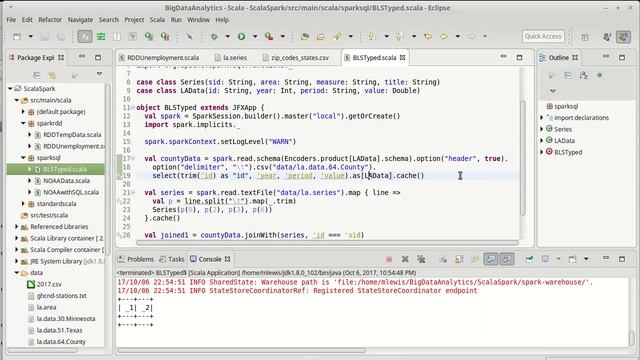Select the Scala perspective button
Screen dimensions: 640x360
click(x=623, y=37)
